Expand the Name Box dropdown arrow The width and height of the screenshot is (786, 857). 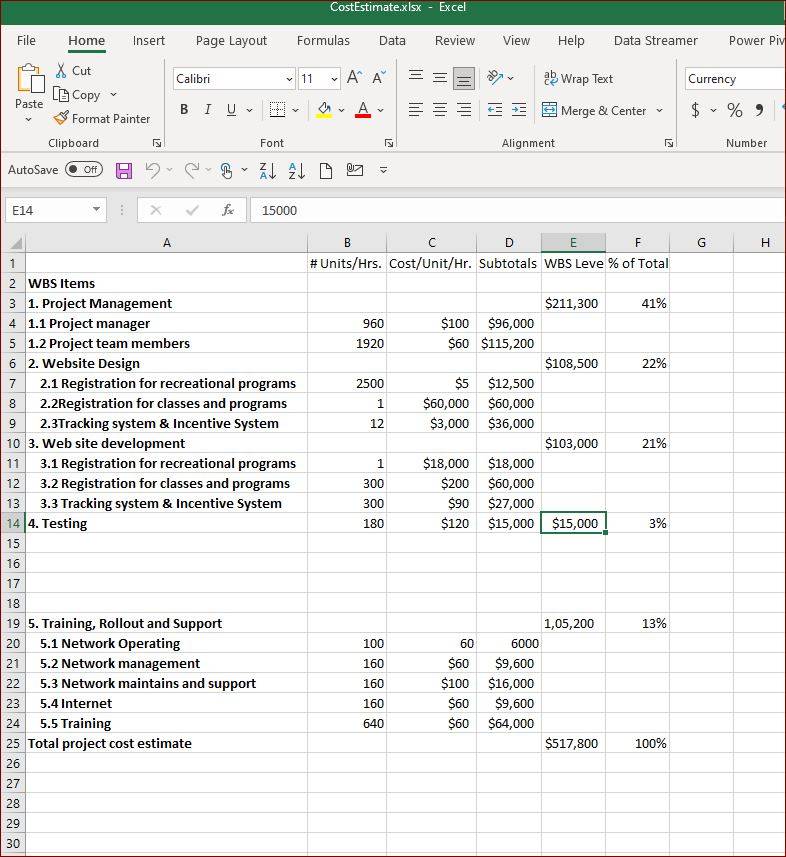[96, 209]
